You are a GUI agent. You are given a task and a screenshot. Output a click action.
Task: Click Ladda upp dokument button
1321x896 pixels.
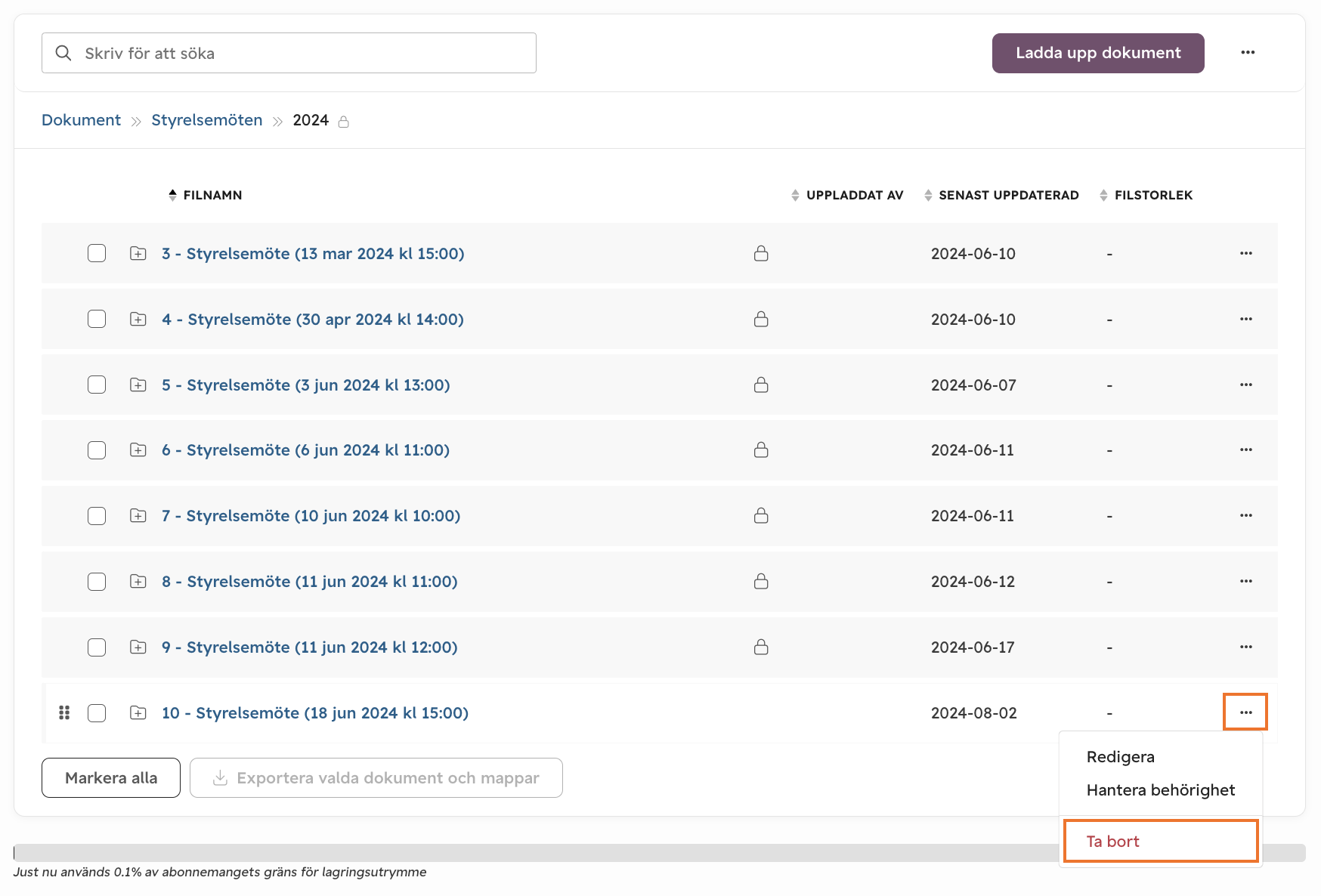coord(1098,53)
